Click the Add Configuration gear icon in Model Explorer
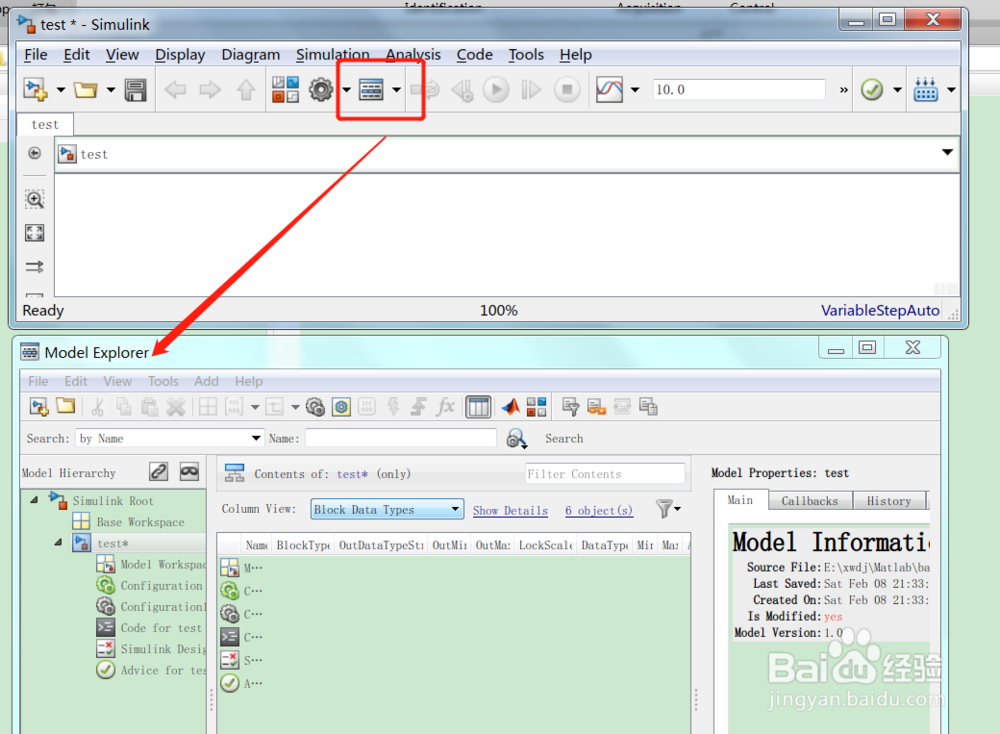 (x=315, y=407)
